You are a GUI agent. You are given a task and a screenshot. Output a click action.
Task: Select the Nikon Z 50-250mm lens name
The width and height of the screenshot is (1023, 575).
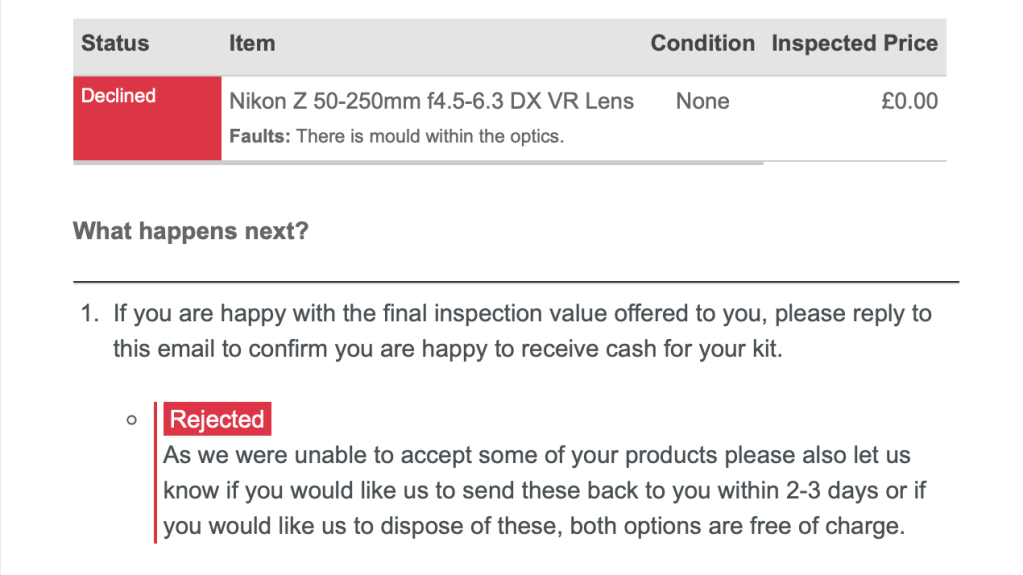pyautogui.click(x=431, y=102)
